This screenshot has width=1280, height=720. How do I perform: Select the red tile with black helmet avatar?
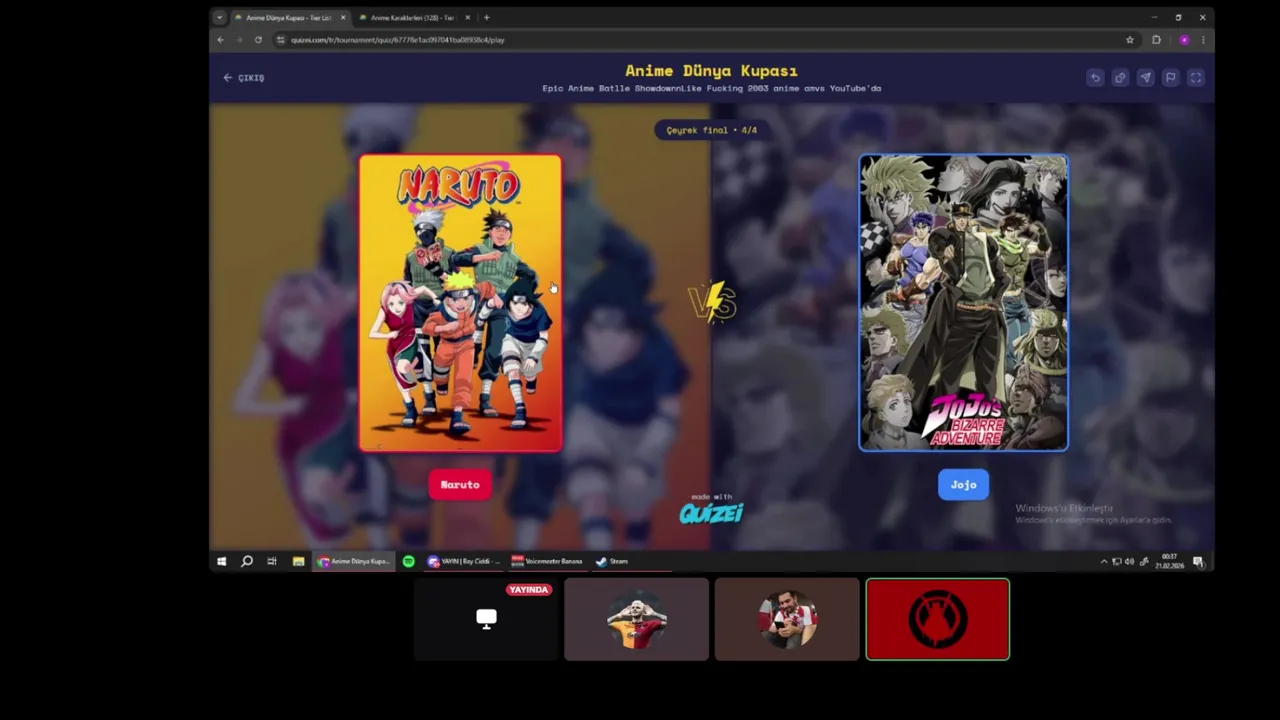938,619
